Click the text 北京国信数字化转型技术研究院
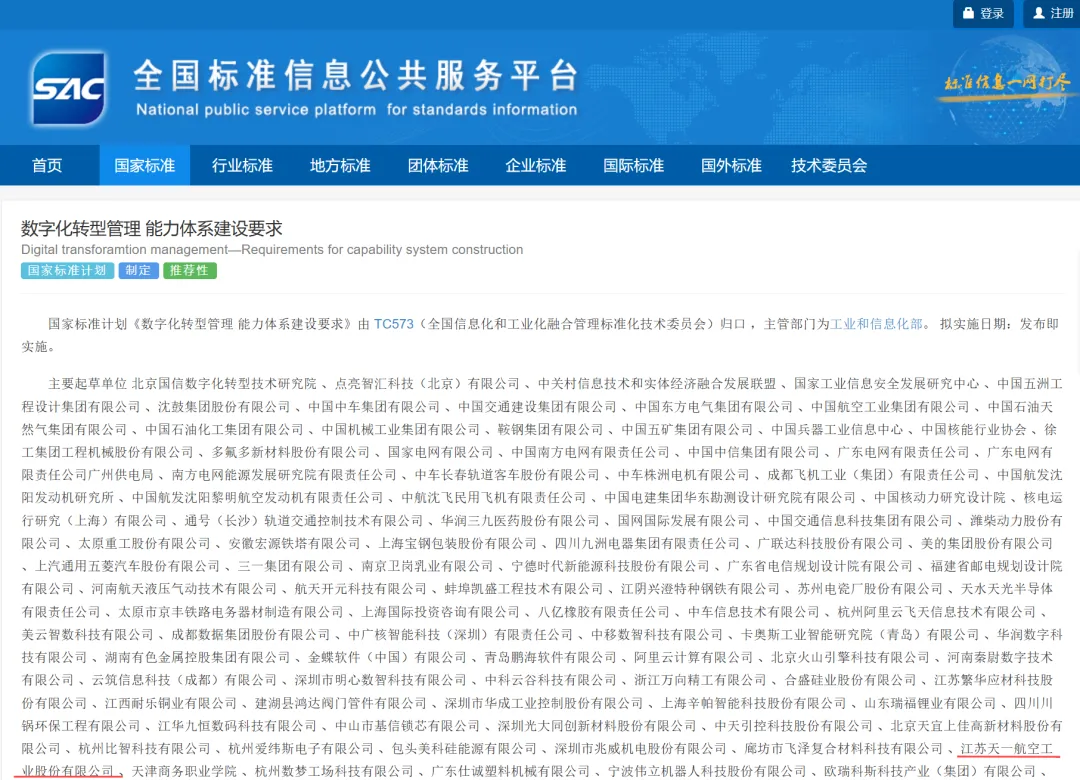This screenshot has height=780, width=1080. [224, 384]
